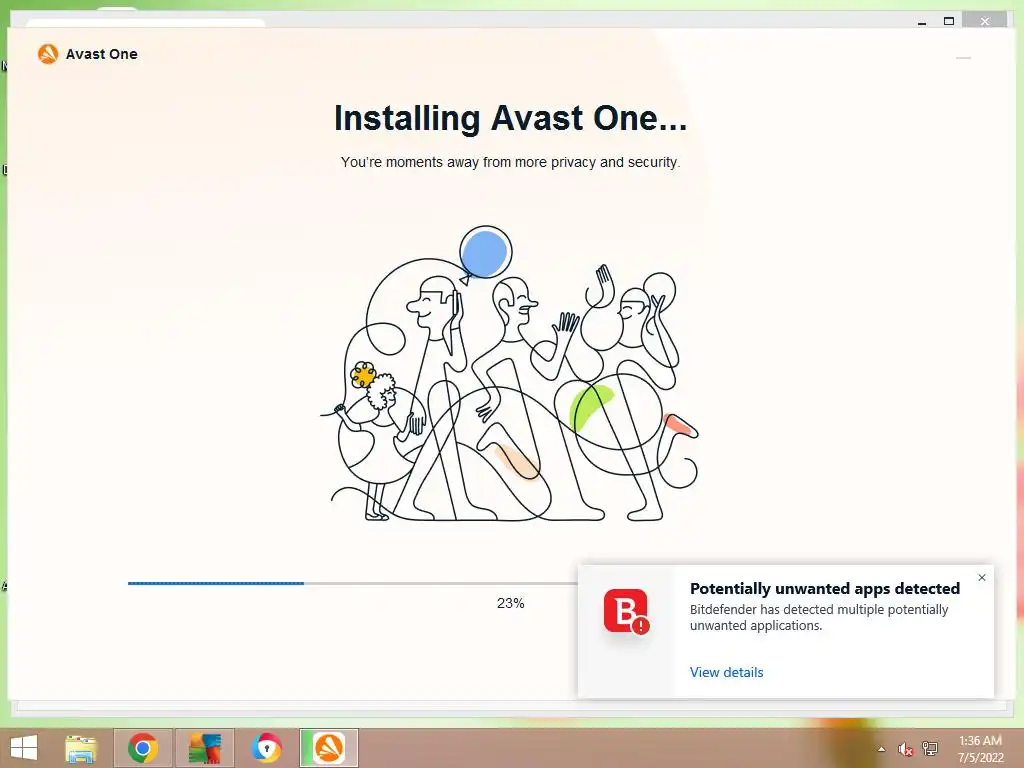The image size is (1024, 768).
Task: Maximize the background window in its title bar
Action: [949, 22]
